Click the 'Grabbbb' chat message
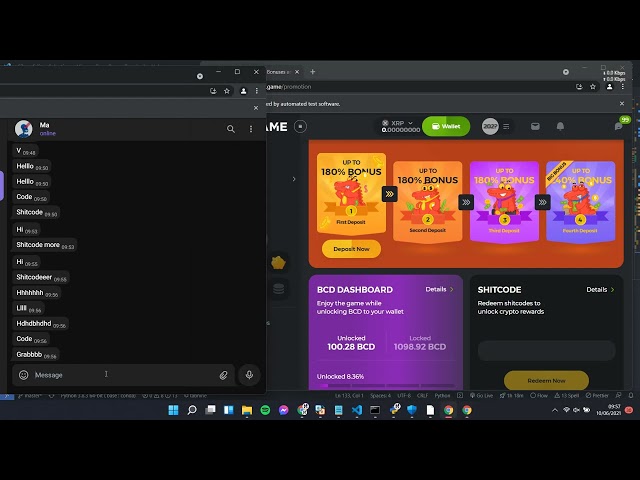 pyautogui.click(x=36, y=355)
